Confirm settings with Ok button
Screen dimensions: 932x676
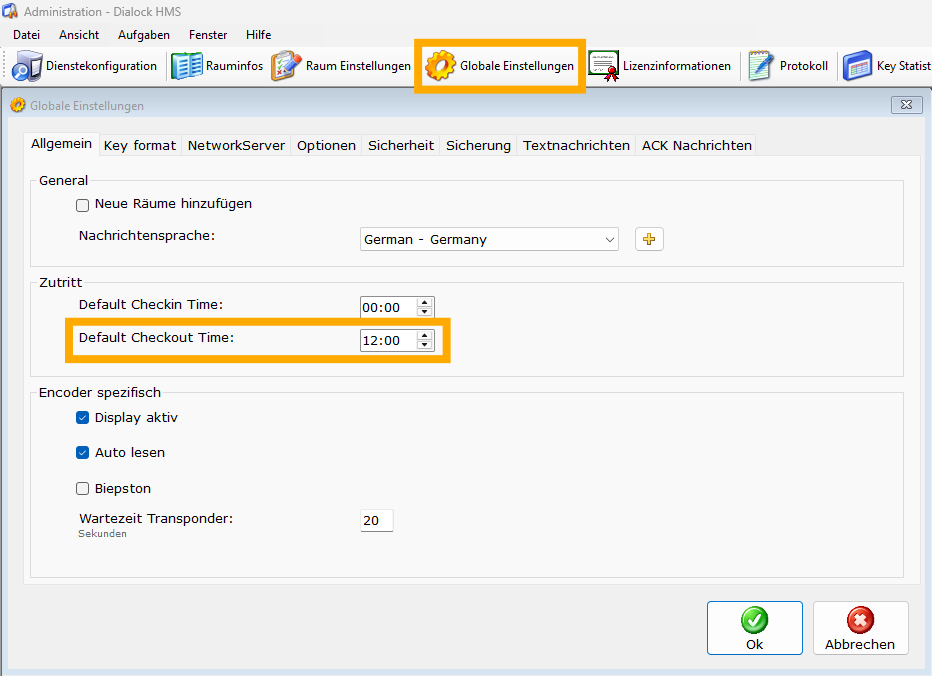(x=754, y=628)
